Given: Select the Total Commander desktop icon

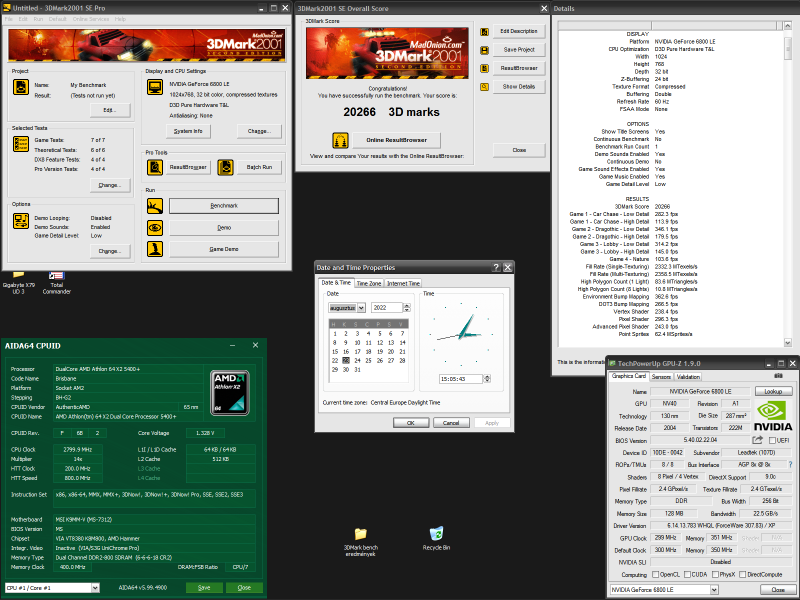Looking at the screenshot, I should tap(57, 283).
